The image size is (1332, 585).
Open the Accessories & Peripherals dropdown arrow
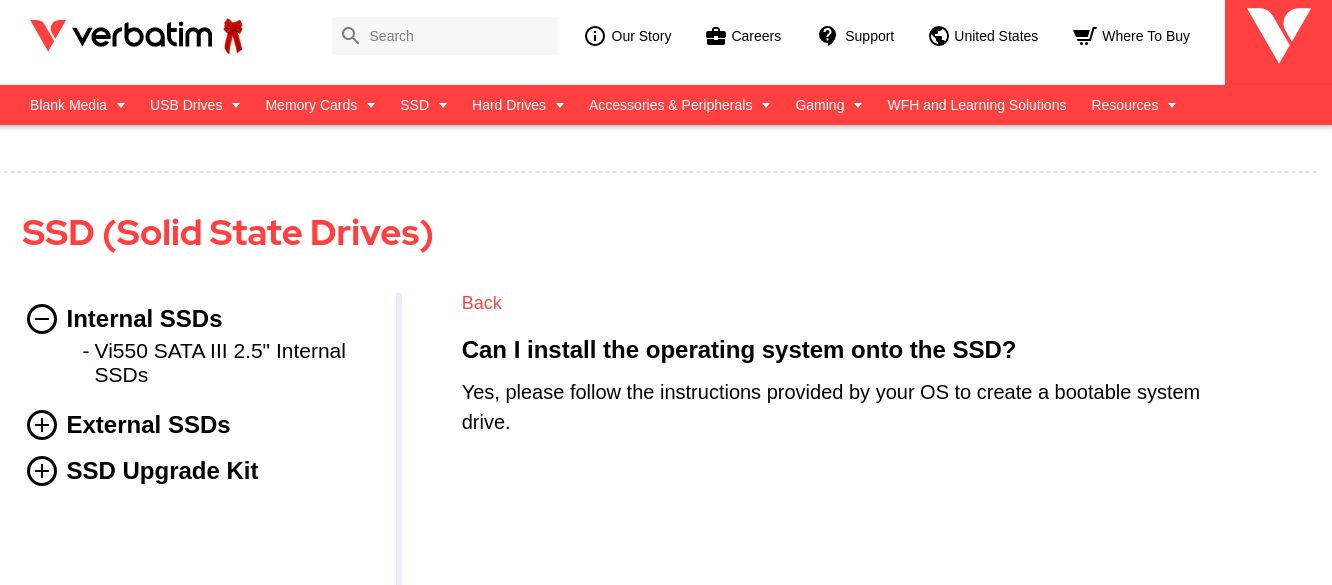pos(766,105)
